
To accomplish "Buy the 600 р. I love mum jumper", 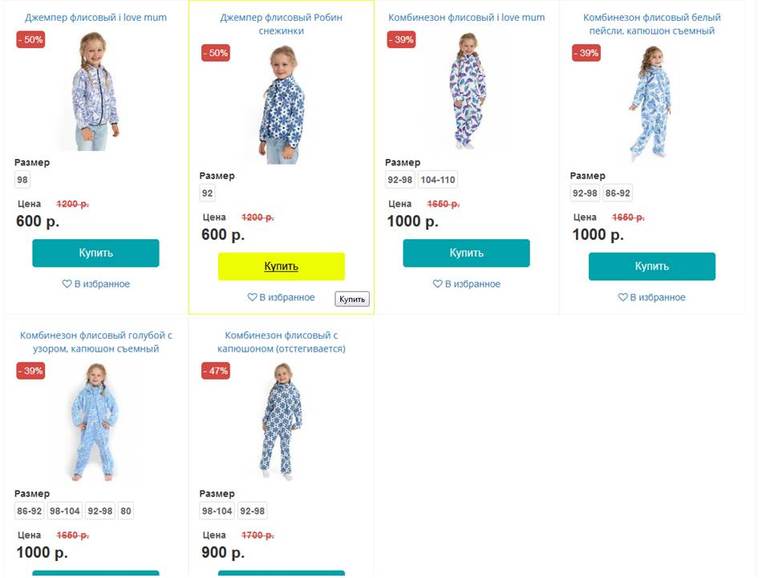I will tap(95, 253).
